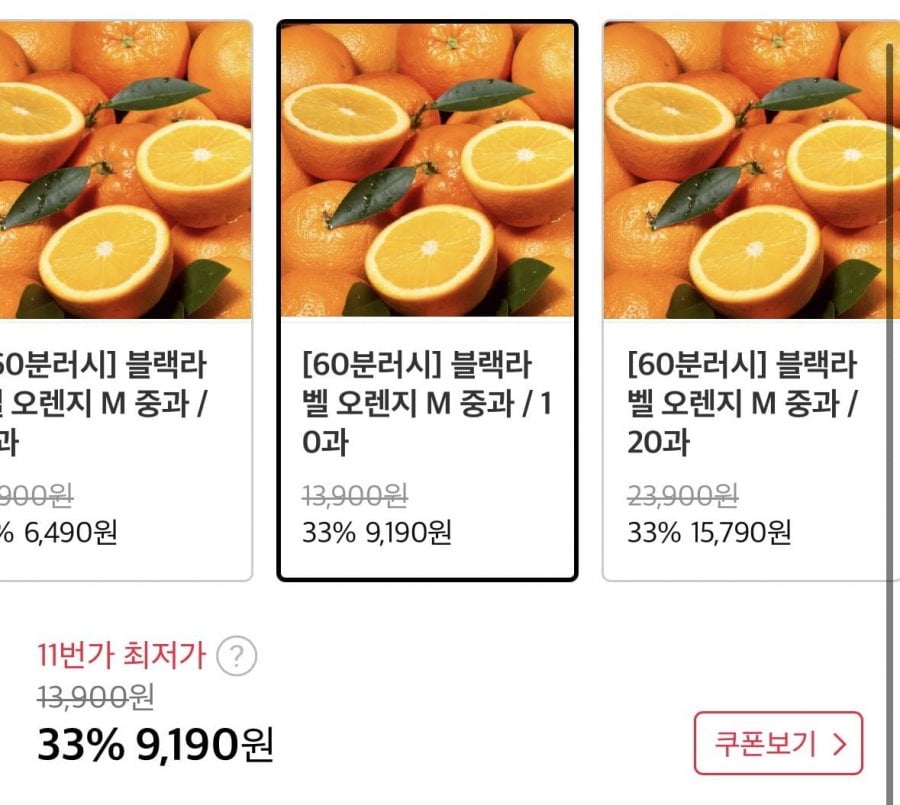Open the 쿠폰보기 coupon button
Viewport: 900px width, 805px height.
(x=777, y=743)
